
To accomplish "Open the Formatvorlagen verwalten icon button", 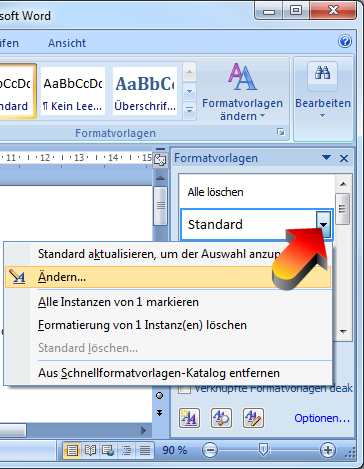I will (x=253, y=418).
